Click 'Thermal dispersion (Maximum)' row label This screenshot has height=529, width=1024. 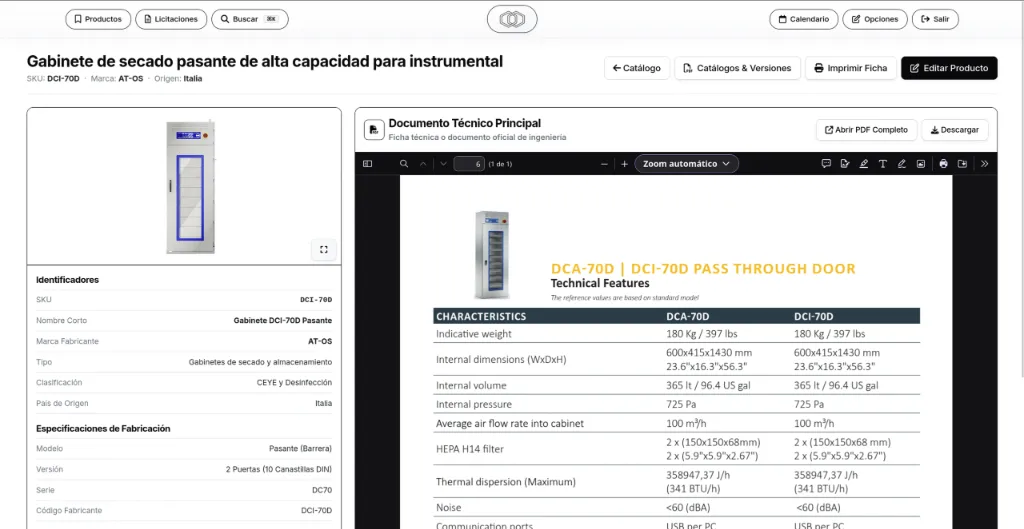(505, 482)
